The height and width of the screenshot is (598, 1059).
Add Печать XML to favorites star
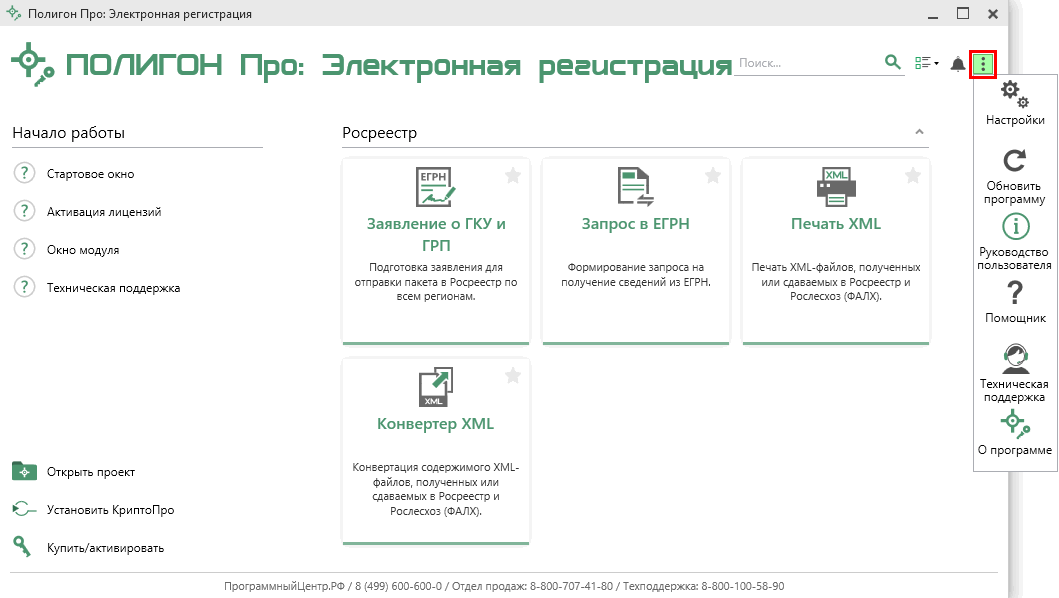[912, 176]
